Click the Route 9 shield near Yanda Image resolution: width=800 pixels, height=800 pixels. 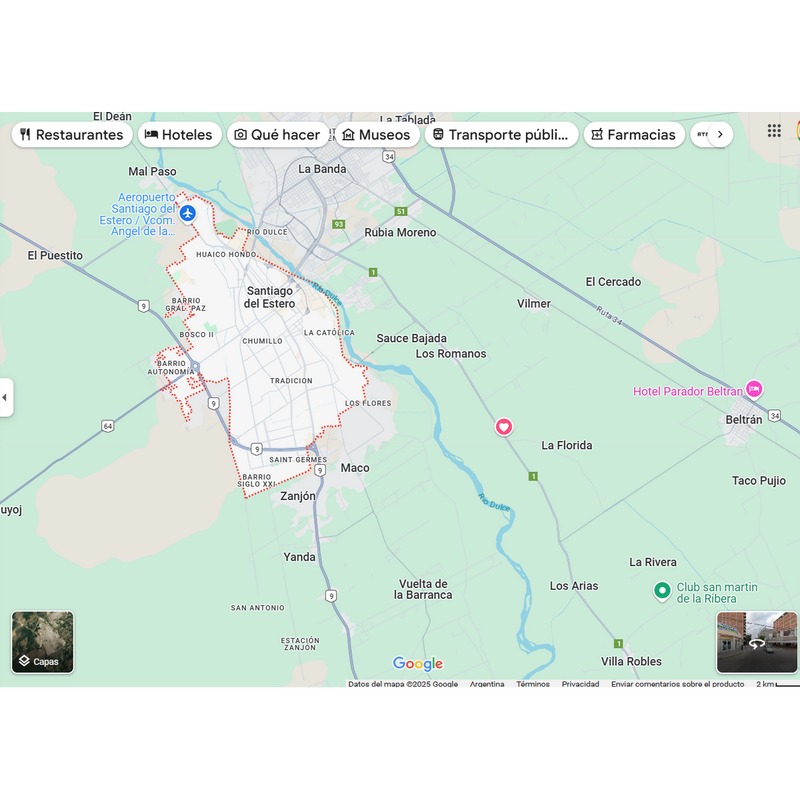331,596
